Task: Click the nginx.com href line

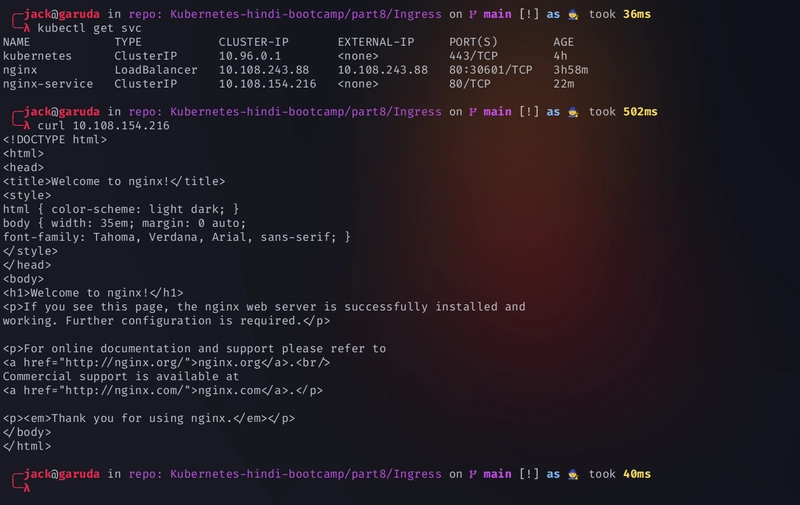Action: [163, 390]
